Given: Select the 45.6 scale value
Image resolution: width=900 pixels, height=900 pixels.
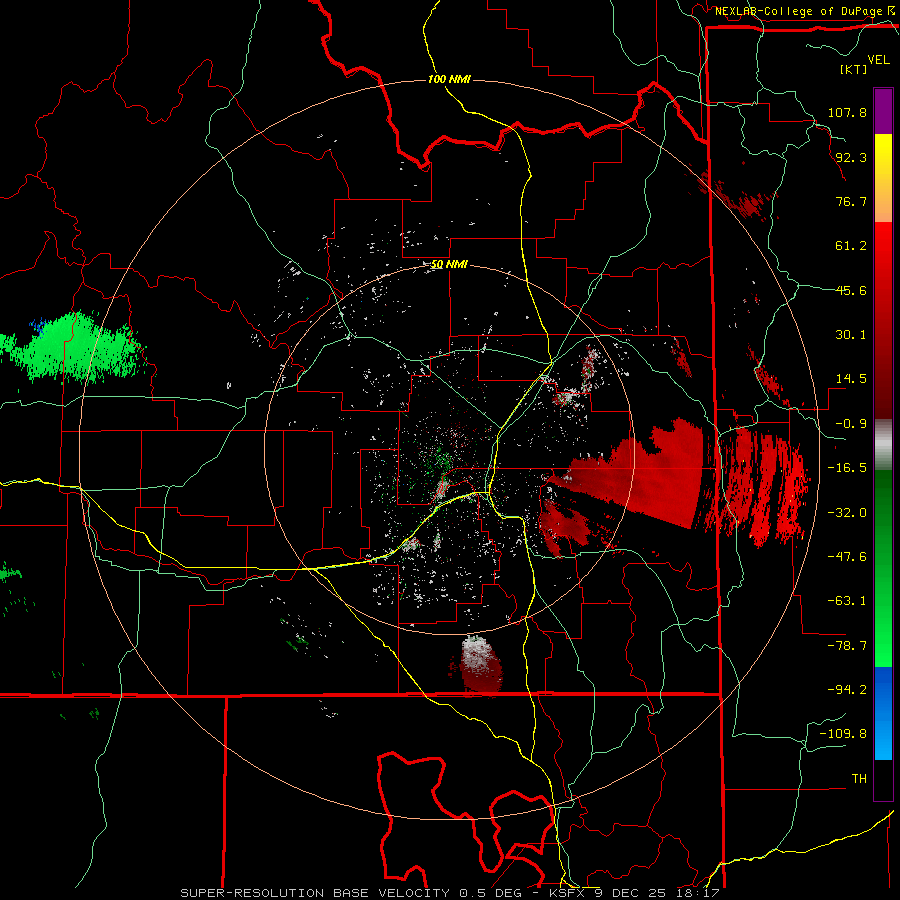Looking at the screenshot, I should 851,290.
